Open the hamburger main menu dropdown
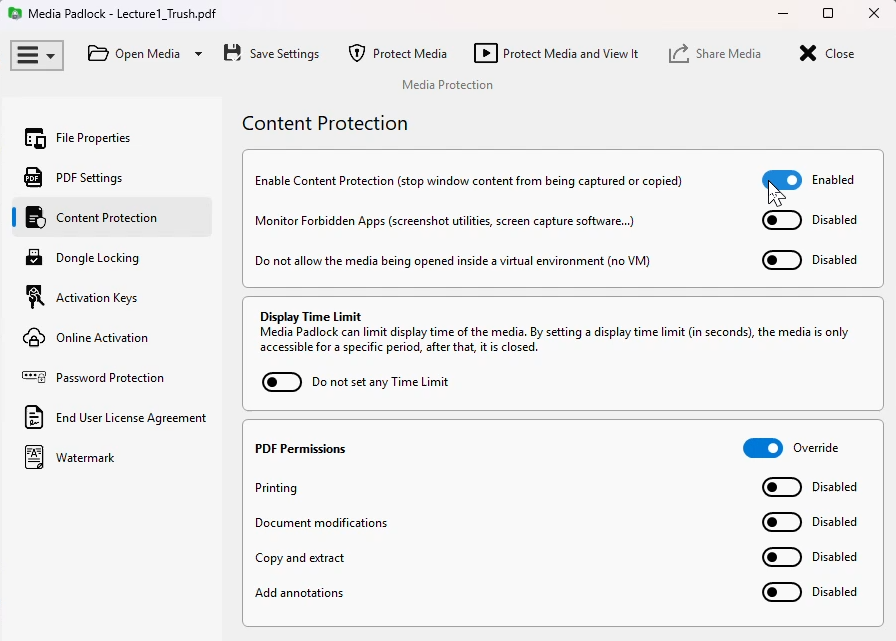The image size is (896, 641). pyautogui.click(x=37, y=55)
